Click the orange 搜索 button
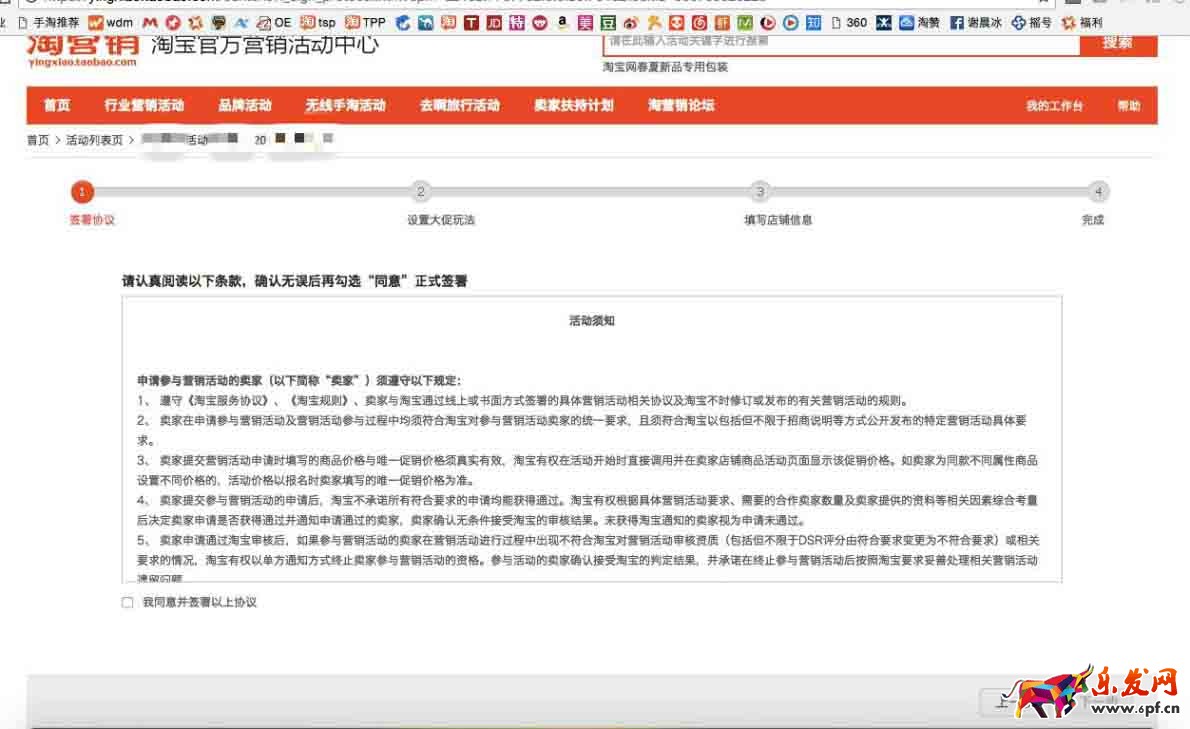 coord(1117,43)
